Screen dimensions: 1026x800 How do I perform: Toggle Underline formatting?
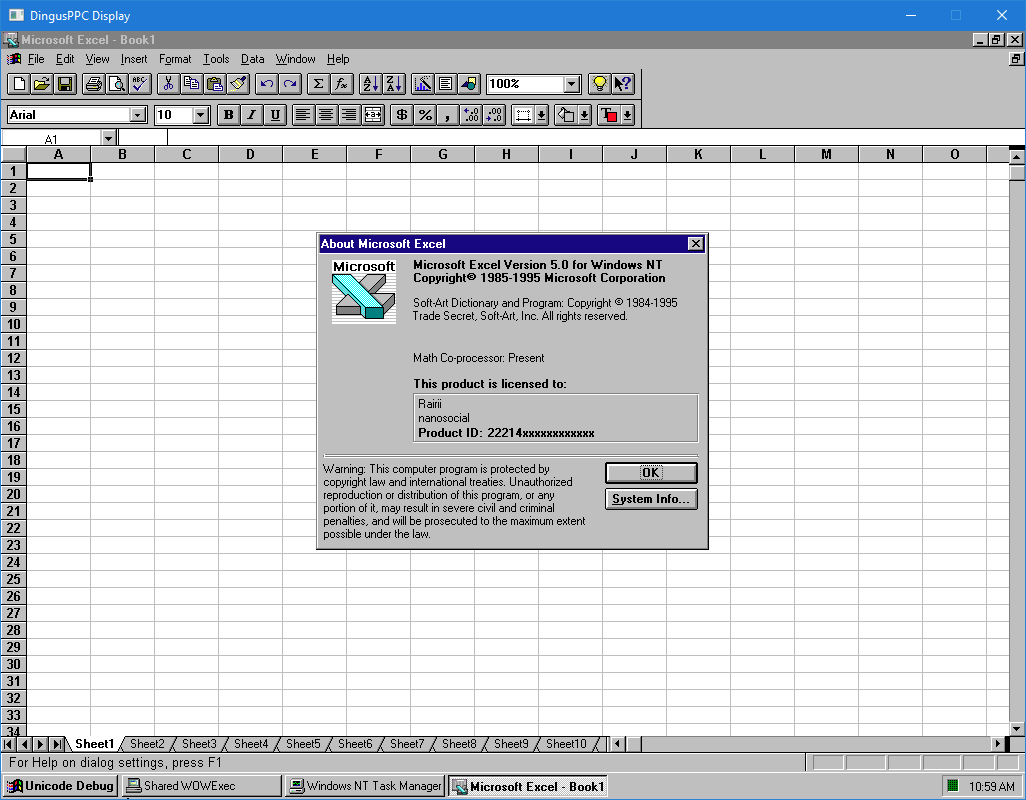click(x=275, y=115)
